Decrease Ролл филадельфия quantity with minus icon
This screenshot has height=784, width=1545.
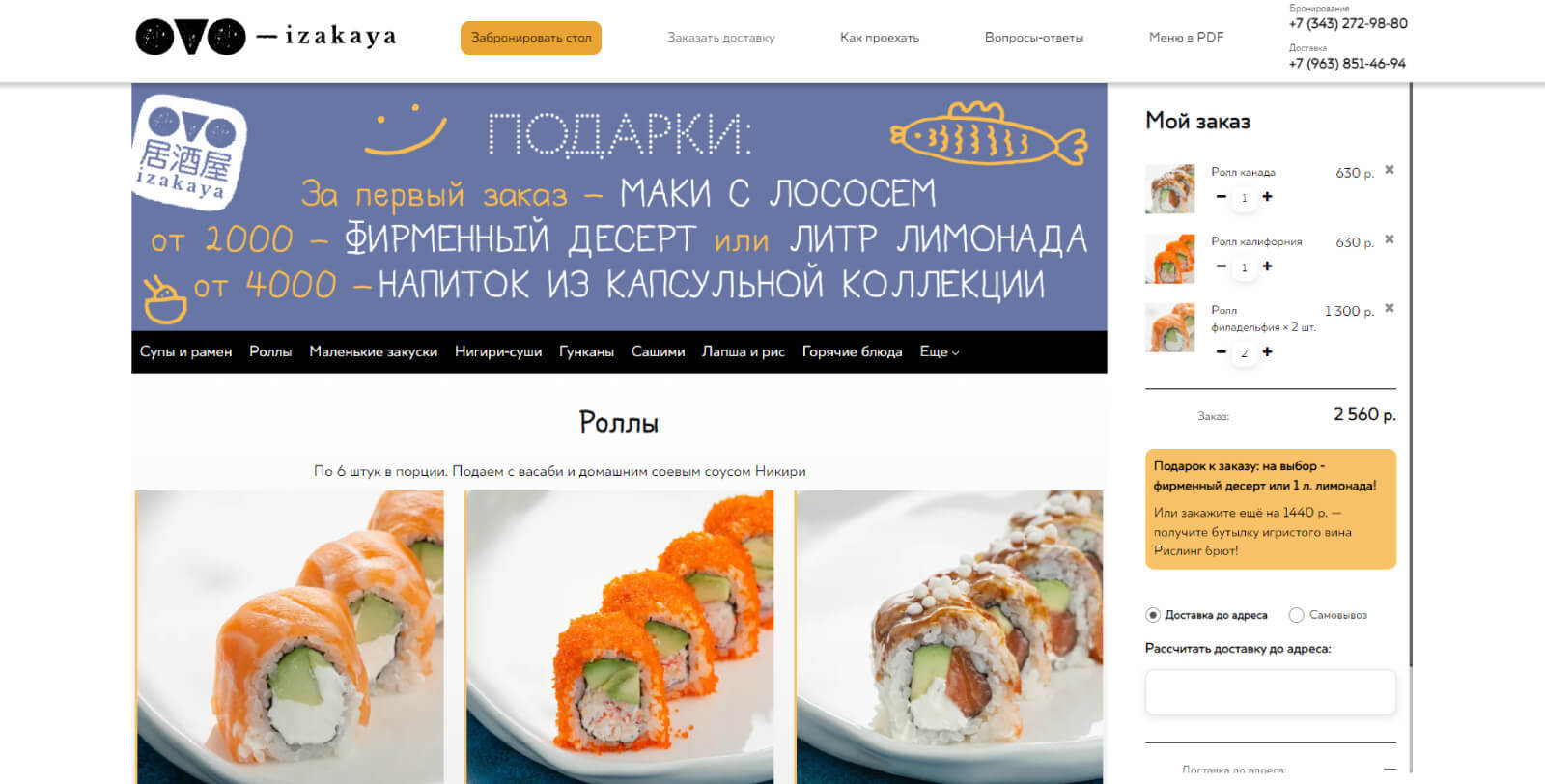coord(1221,352)
